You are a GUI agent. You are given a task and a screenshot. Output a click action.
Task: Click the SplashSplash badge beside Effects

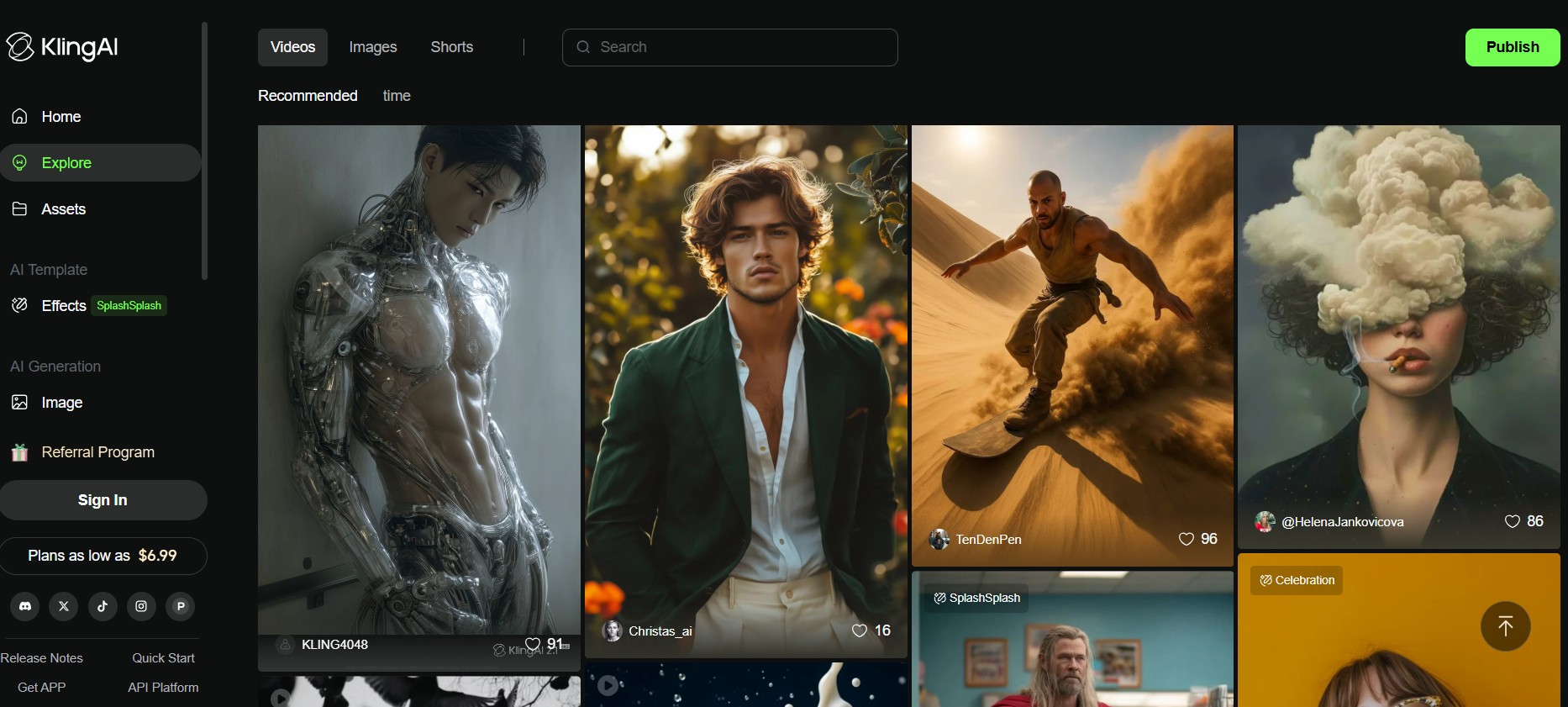pos(129,306)
